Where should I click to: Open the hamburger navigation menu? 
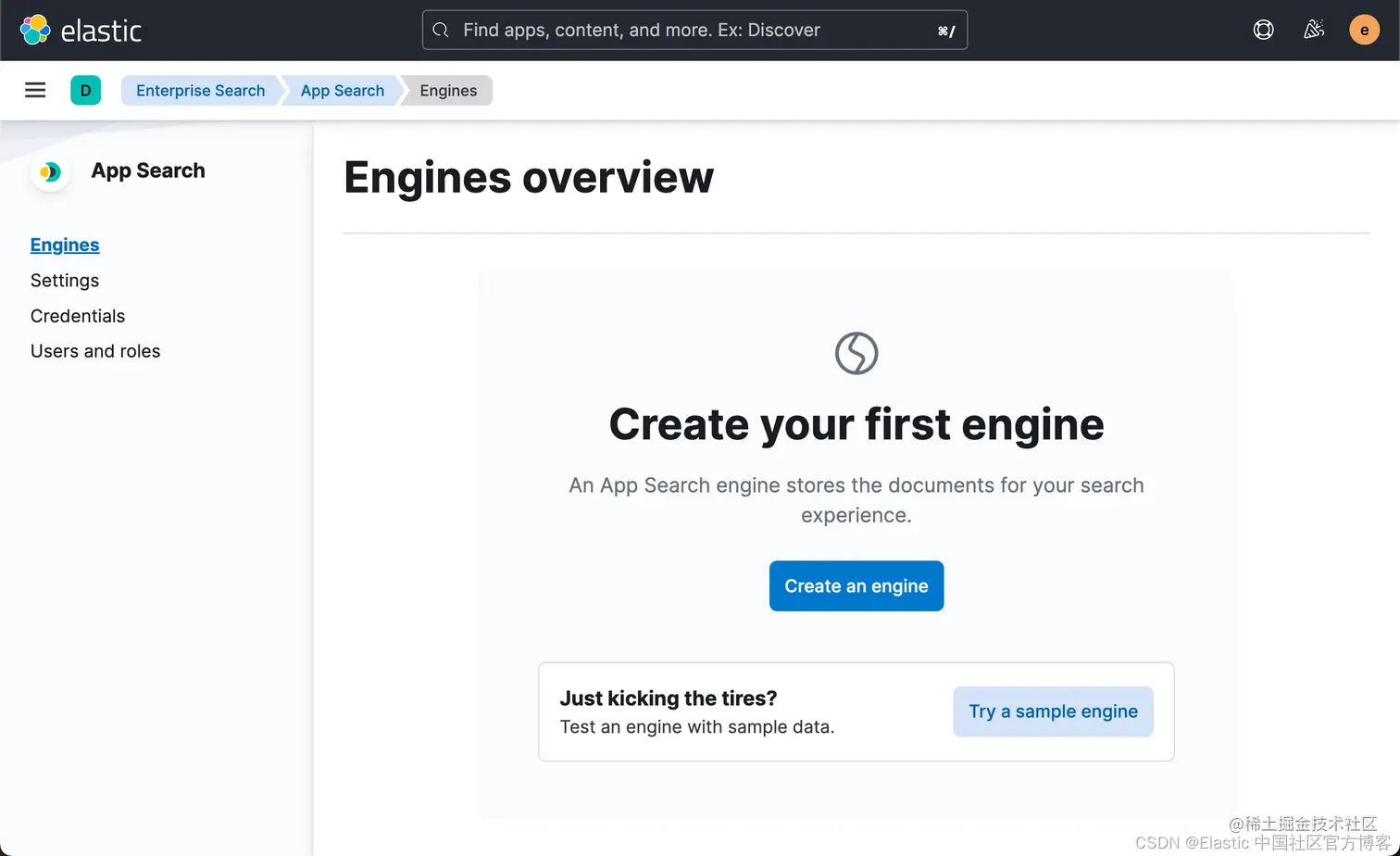pos(35,90)
